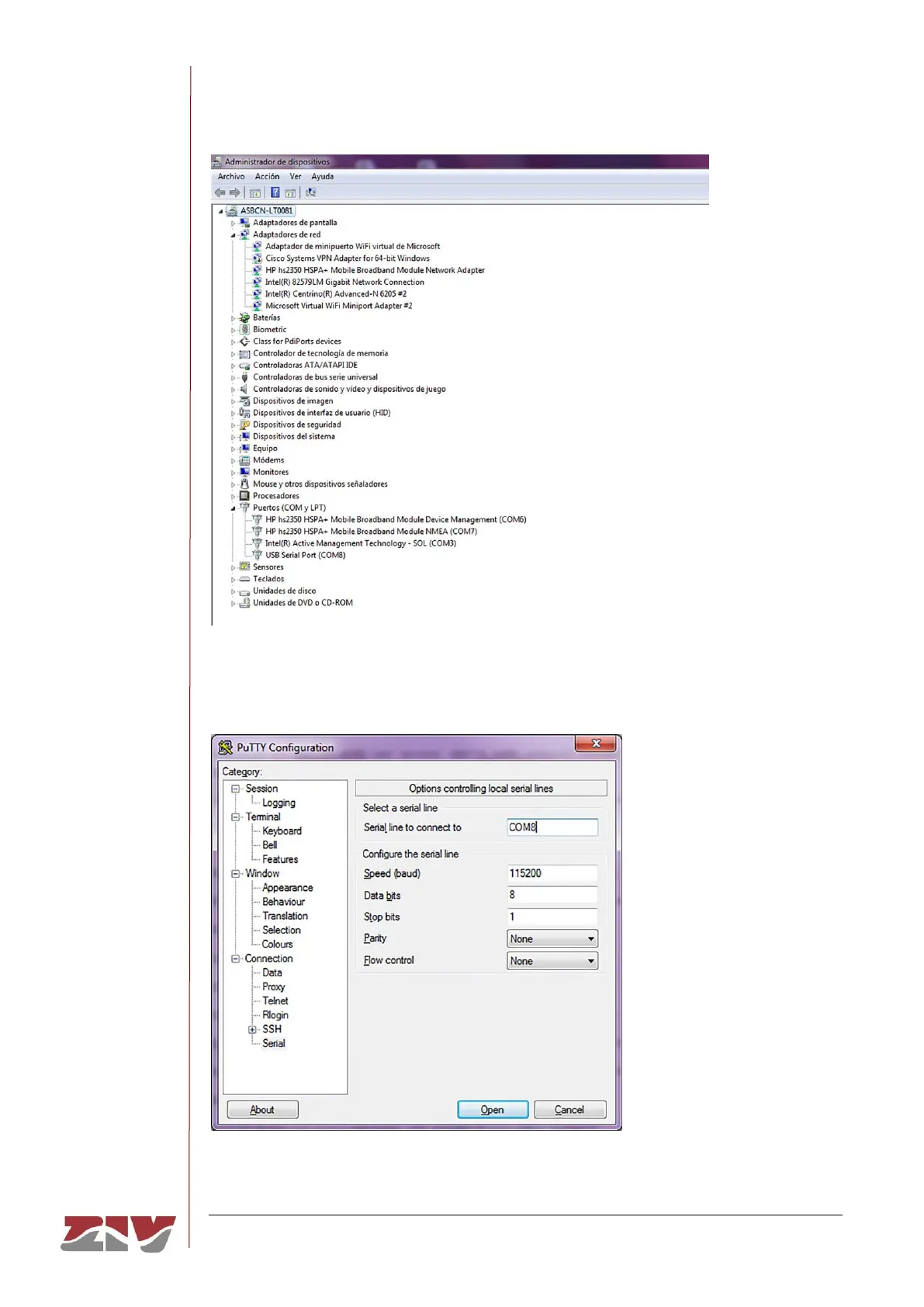This screenshot has height=1307, width=924.
Task: Click the Serial line to connect to field
Action: (552, 827)
